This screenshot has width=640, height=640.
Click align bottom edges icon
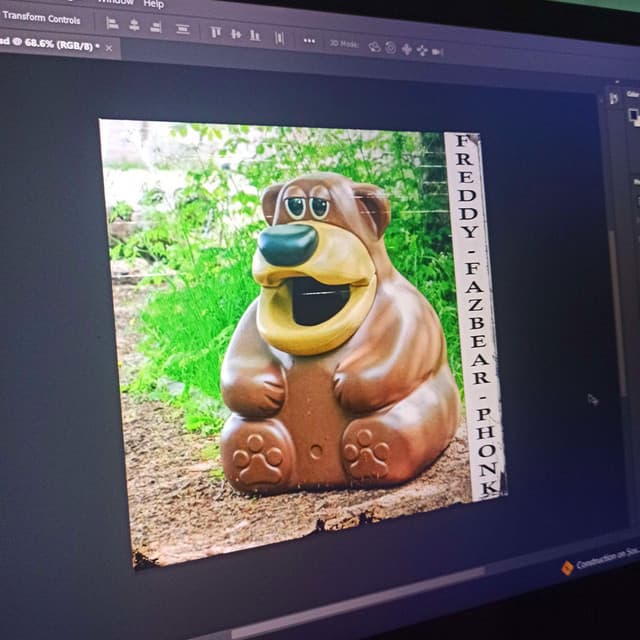click(255, 36)
